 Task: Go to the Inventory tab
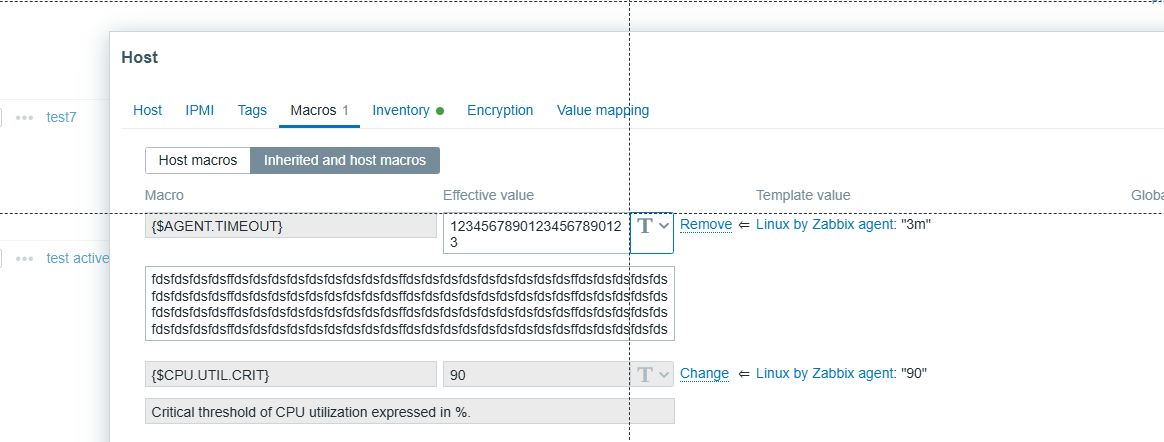pyautogui.click(x=401, y=110)
